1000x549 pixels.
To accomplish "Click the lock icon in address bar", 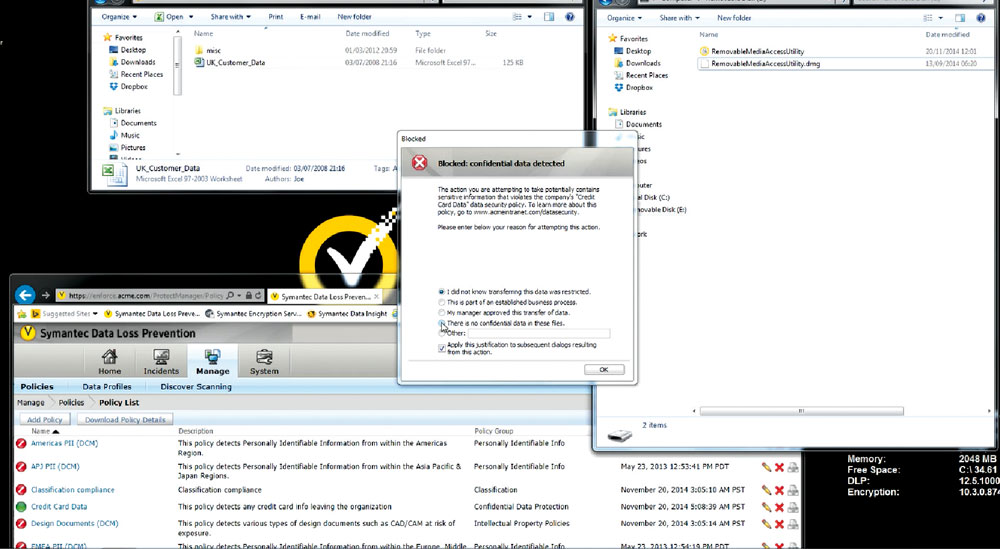I will pyautogui.click(x=249, y=296).
